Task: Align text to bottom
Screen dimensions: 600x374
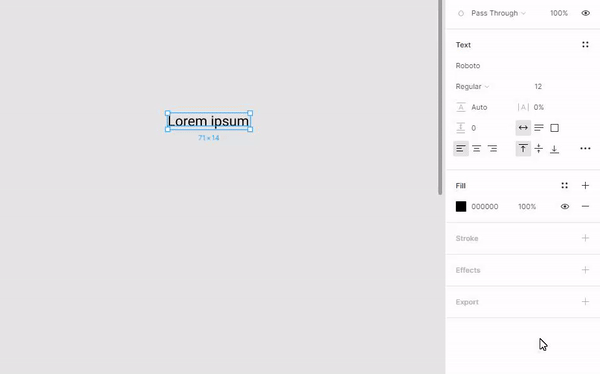Action: click(x=554, y=149)
